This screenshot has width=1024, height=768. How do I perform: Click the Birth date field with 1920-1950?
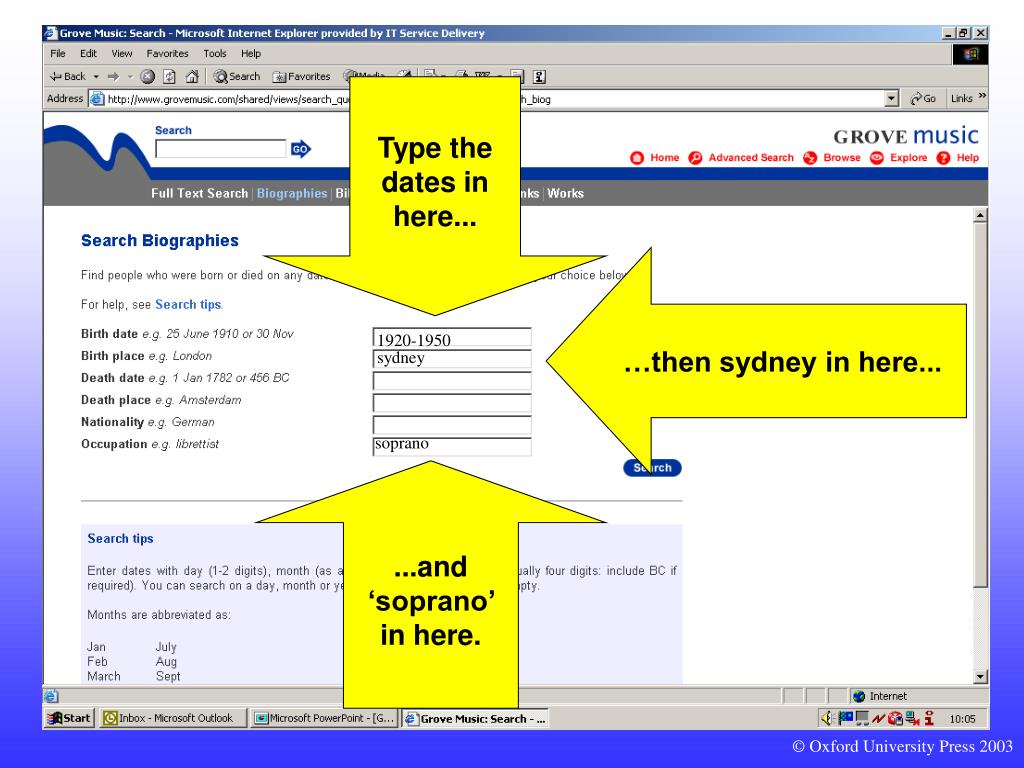pos(452,337)
